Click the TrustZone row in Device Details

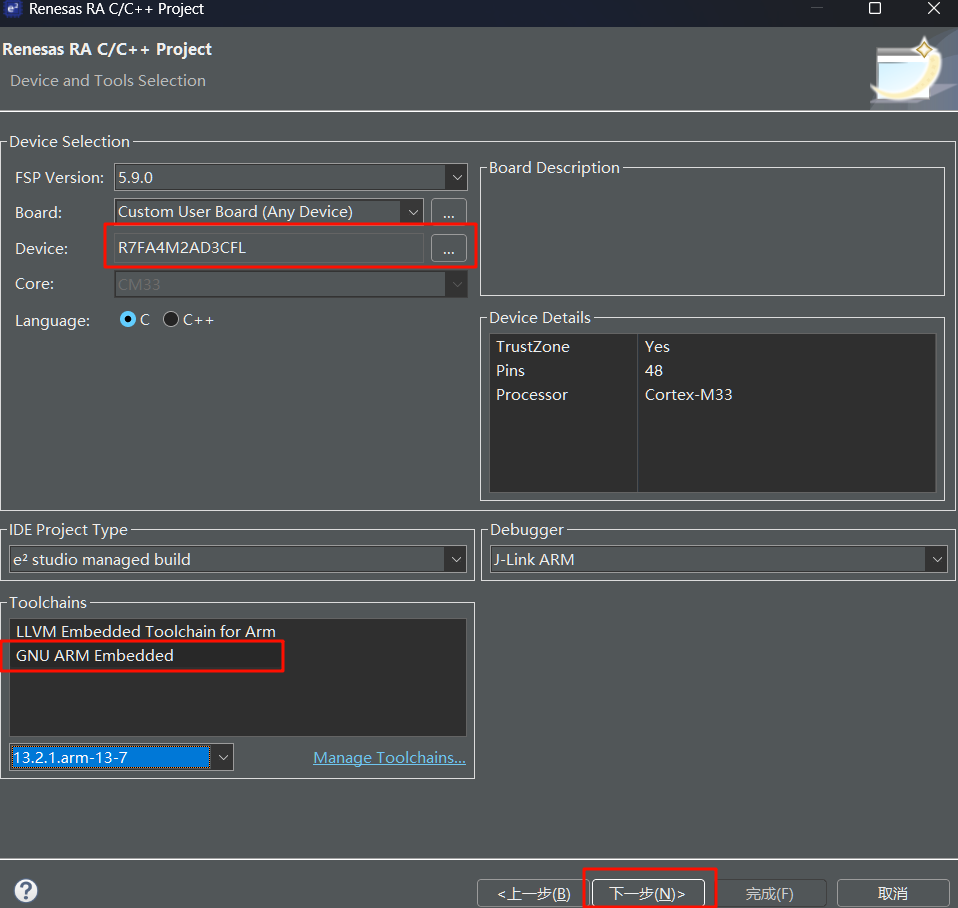(712, 346)
